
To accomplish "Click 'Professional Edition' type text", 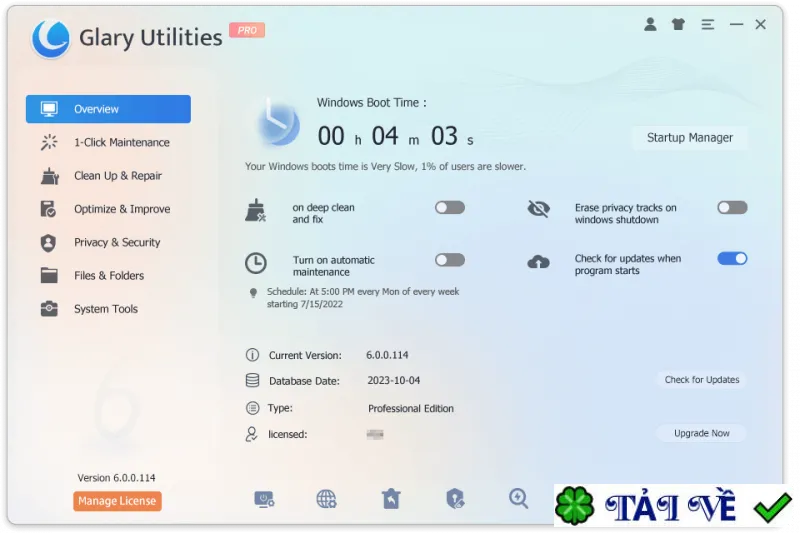I will 411,409.
